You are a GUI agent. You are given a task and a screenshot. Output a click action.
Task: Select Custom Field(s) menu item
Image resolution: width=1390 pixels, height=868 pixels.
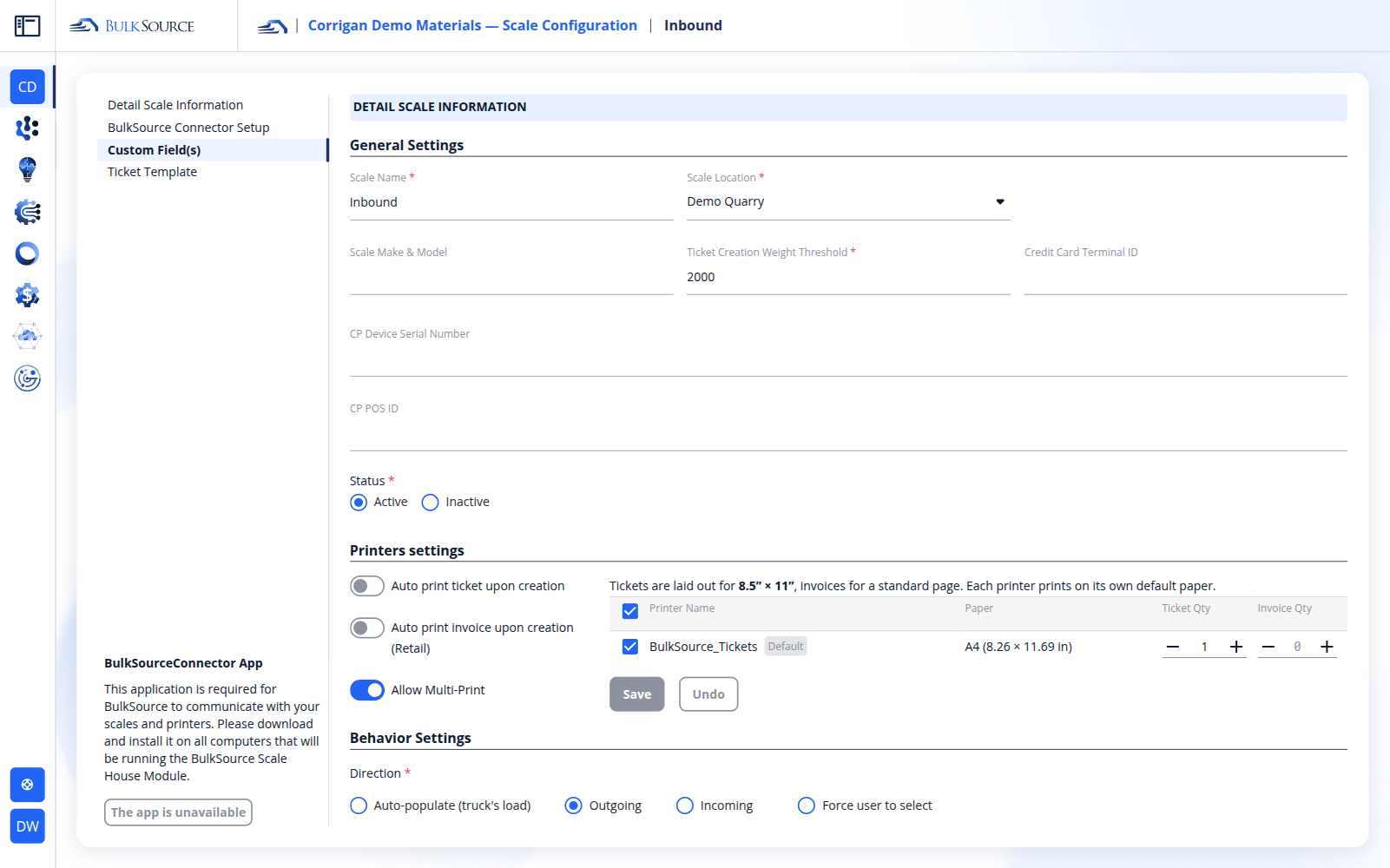click(x=212, y=150)
